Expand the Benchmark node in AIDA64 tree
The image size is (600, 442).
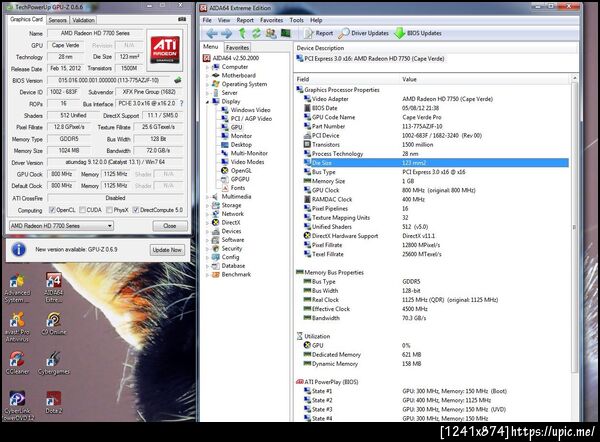click(208, 275)
